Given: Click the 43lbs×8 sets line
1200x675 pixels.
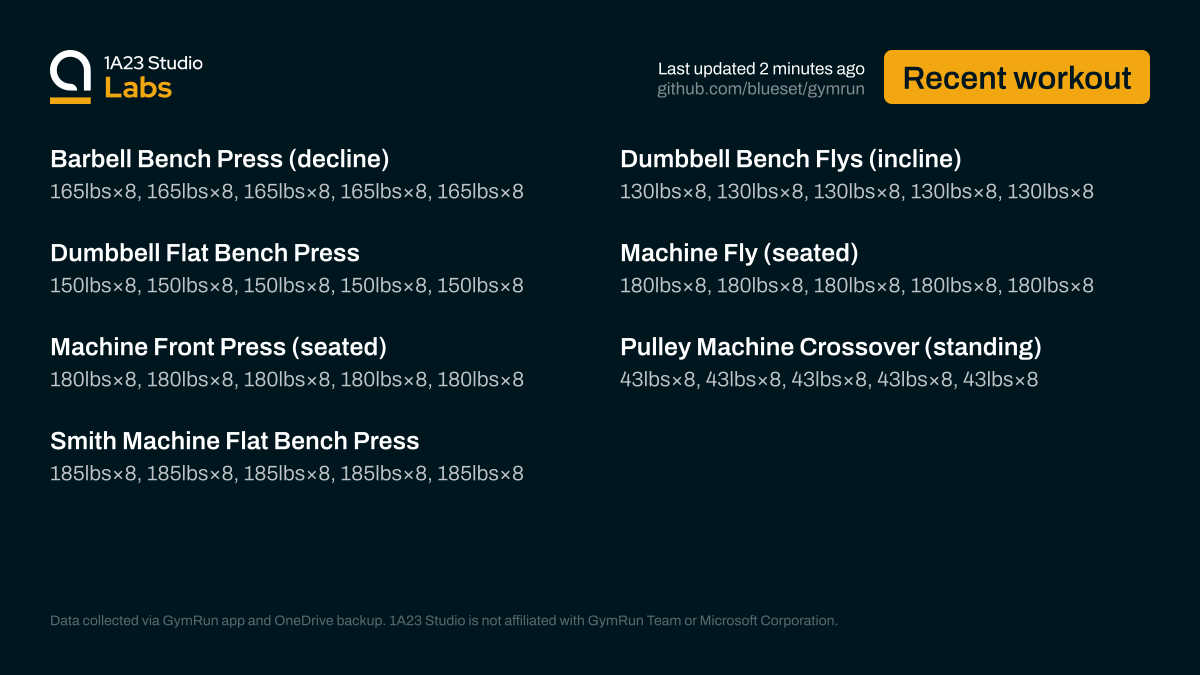Looking at the screenshot, I should click(x=828, y=379).
